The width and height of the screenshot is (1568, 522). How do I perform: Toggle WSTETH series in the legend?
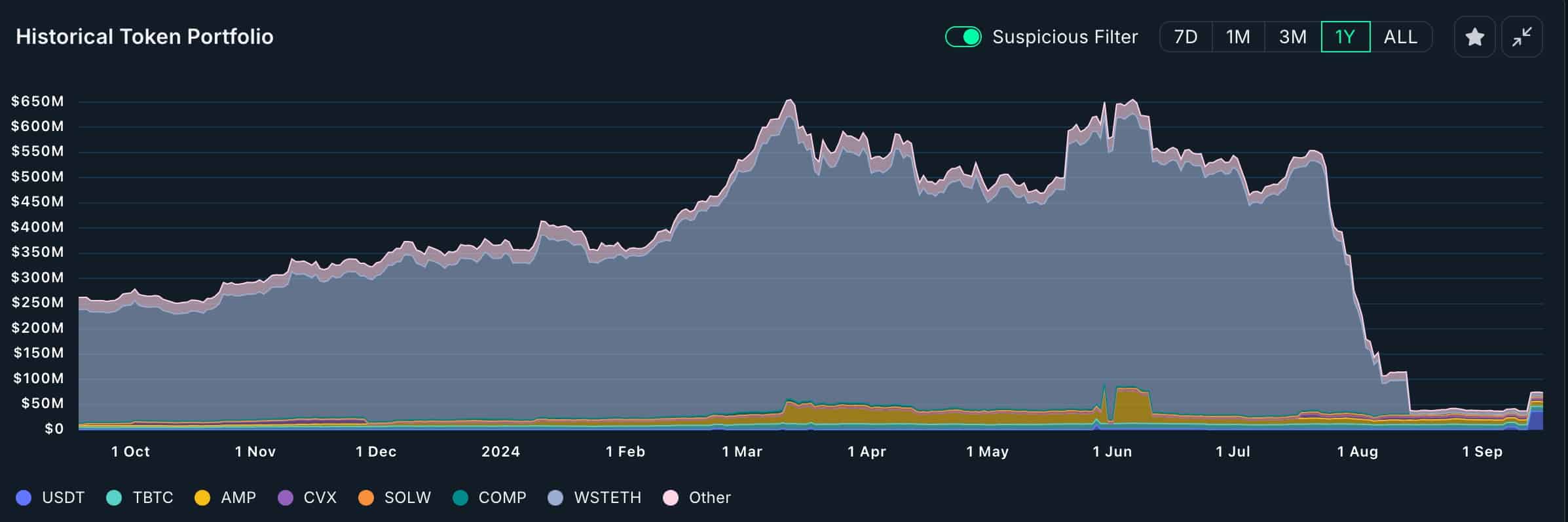pos(595,498)
